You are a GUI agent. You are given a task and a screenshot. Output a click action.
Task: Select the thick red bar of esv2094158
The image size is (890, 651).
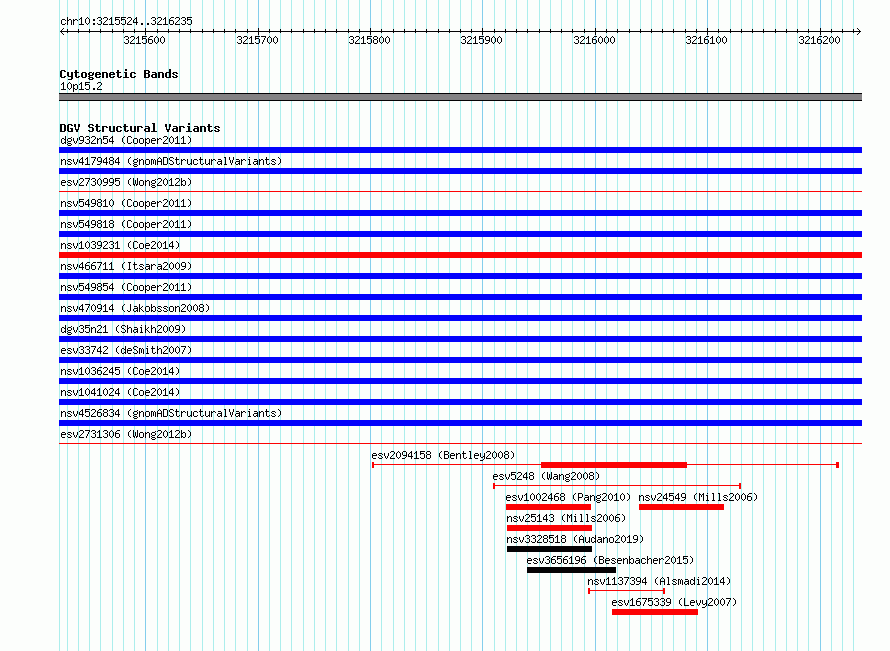[614, 465]
